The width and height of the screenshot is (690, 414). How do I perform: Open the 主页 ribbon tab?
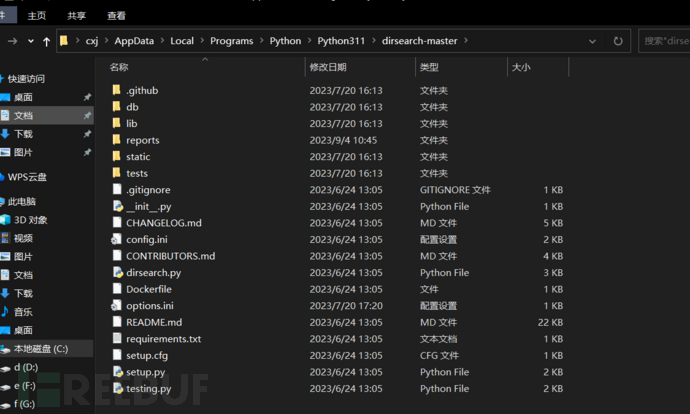click(37, 16)
